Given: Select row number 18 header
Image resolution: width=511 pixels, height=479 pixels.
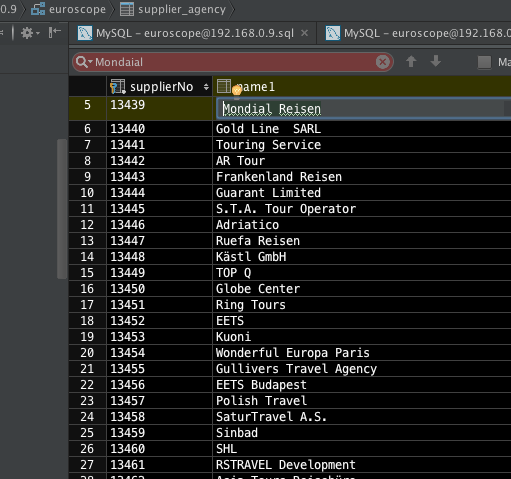Looking at the screenshot, I should tap(87, 321).
